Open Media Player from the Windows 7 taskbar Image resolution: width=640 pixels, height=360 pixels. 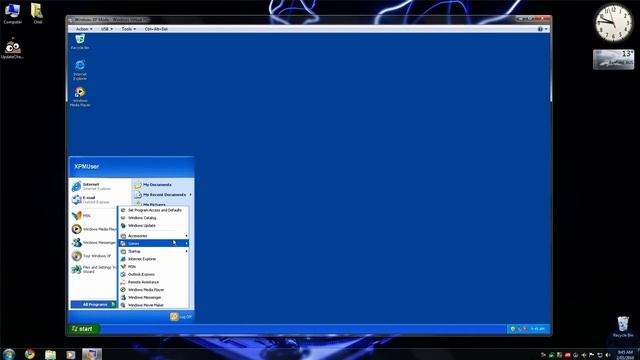[x=71, y=354]
